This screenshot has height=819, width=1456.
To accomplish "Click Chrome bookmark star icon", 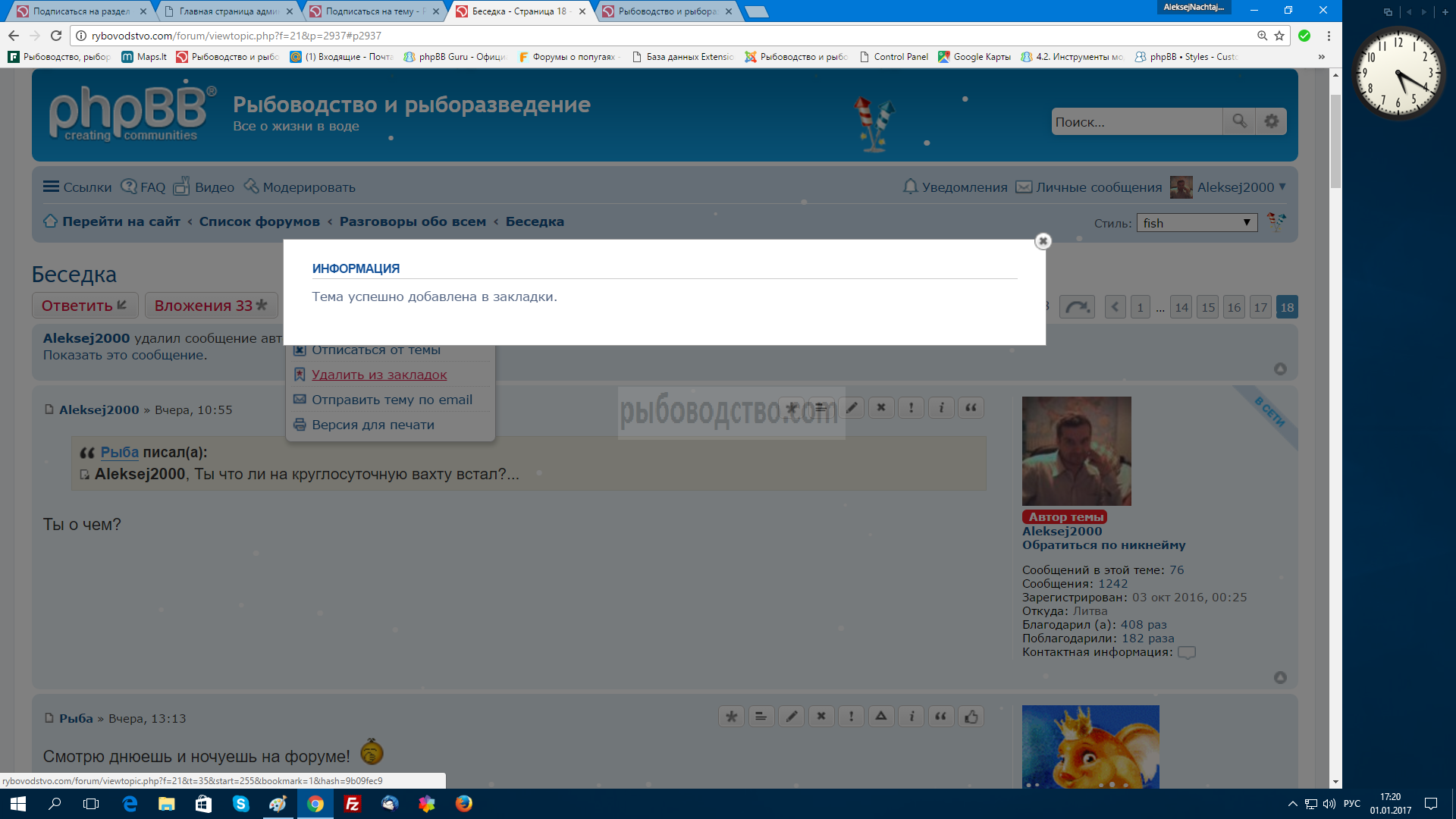I will pos(1279,36).
